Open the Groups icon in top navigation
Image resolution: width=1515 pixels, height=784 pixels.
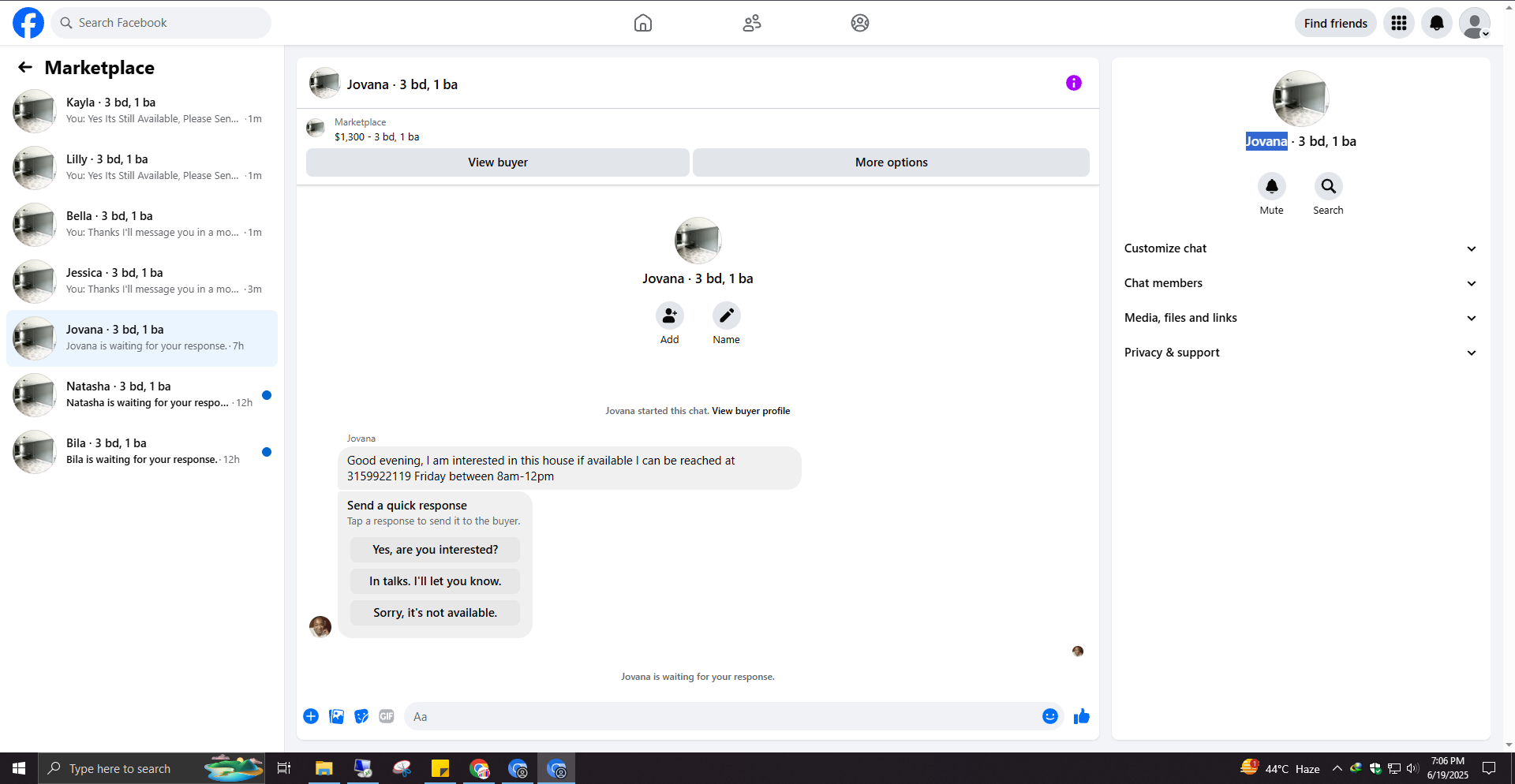pyautogui.click(x=860, y=23)
